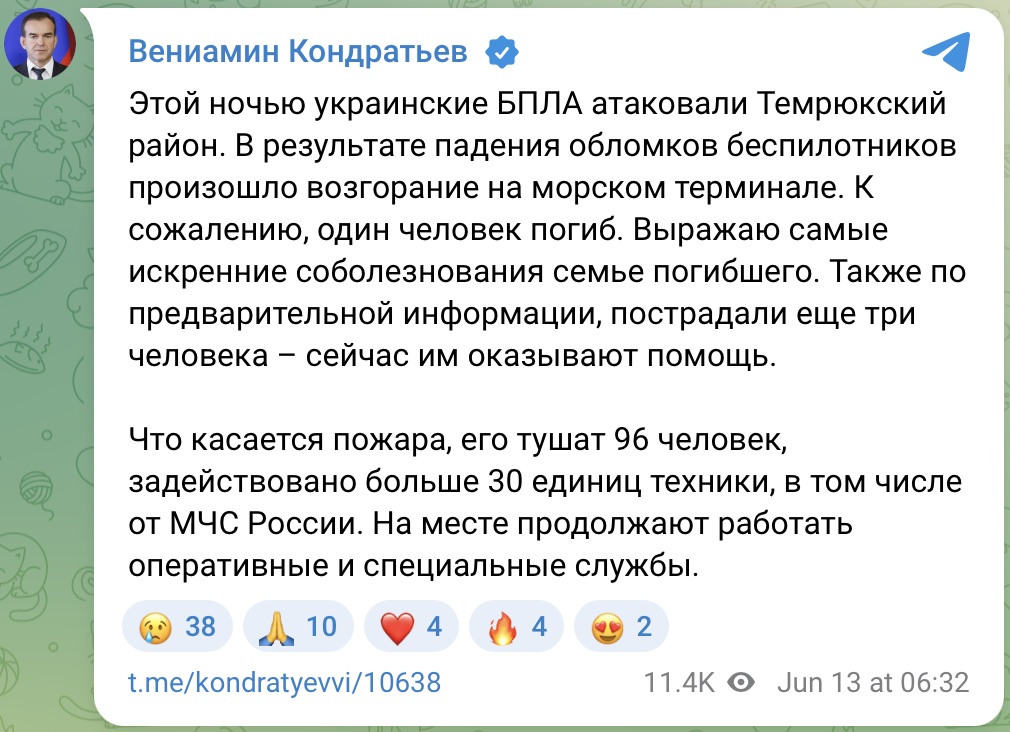Click the praying hands emoji
Image resolution: width=1010 pixels, height=732 pixels.
(x=276, y=627)
